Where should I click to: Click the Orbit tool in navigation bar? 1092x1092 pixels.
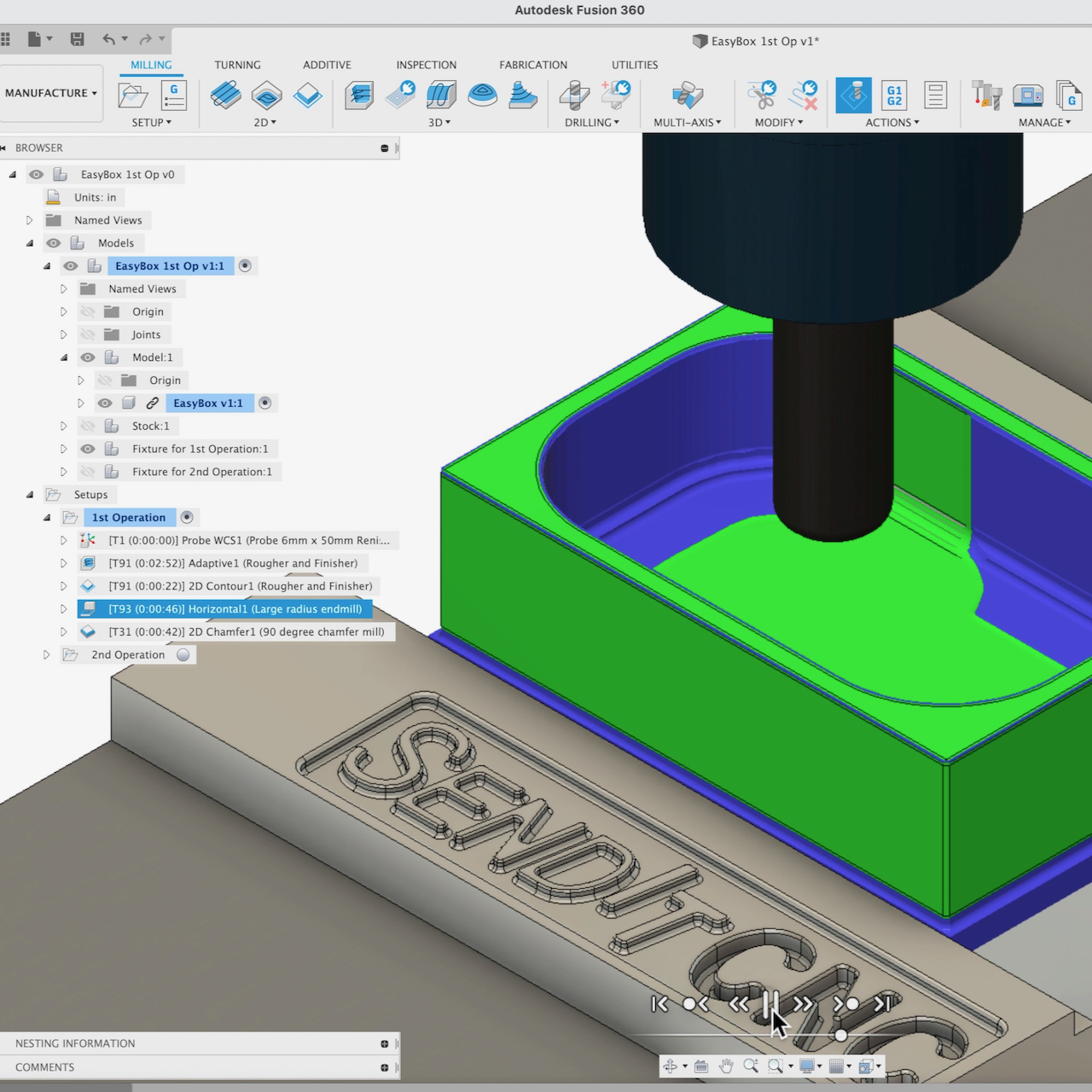coord(670,1066)
